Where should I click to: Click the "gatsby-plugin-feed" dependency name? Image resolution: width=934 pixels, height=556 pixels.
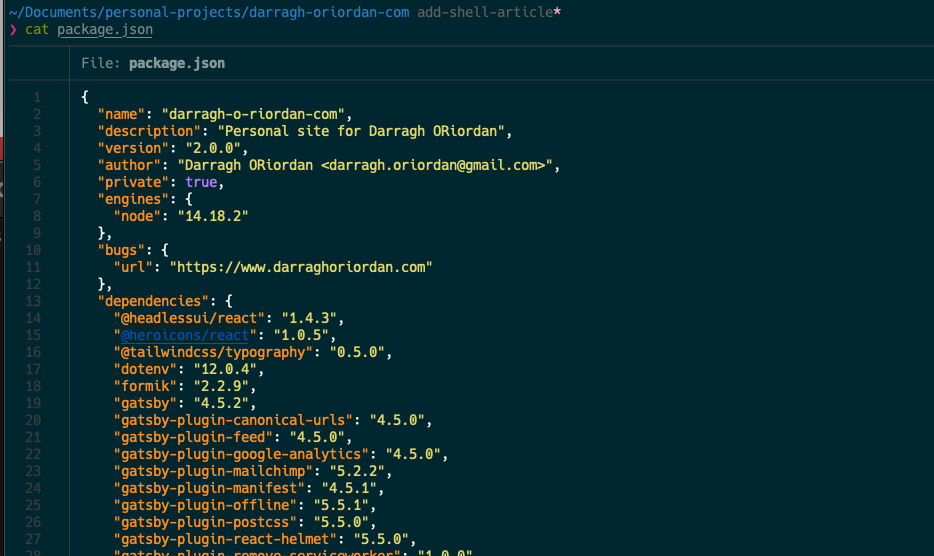click(x=194, y=437)
